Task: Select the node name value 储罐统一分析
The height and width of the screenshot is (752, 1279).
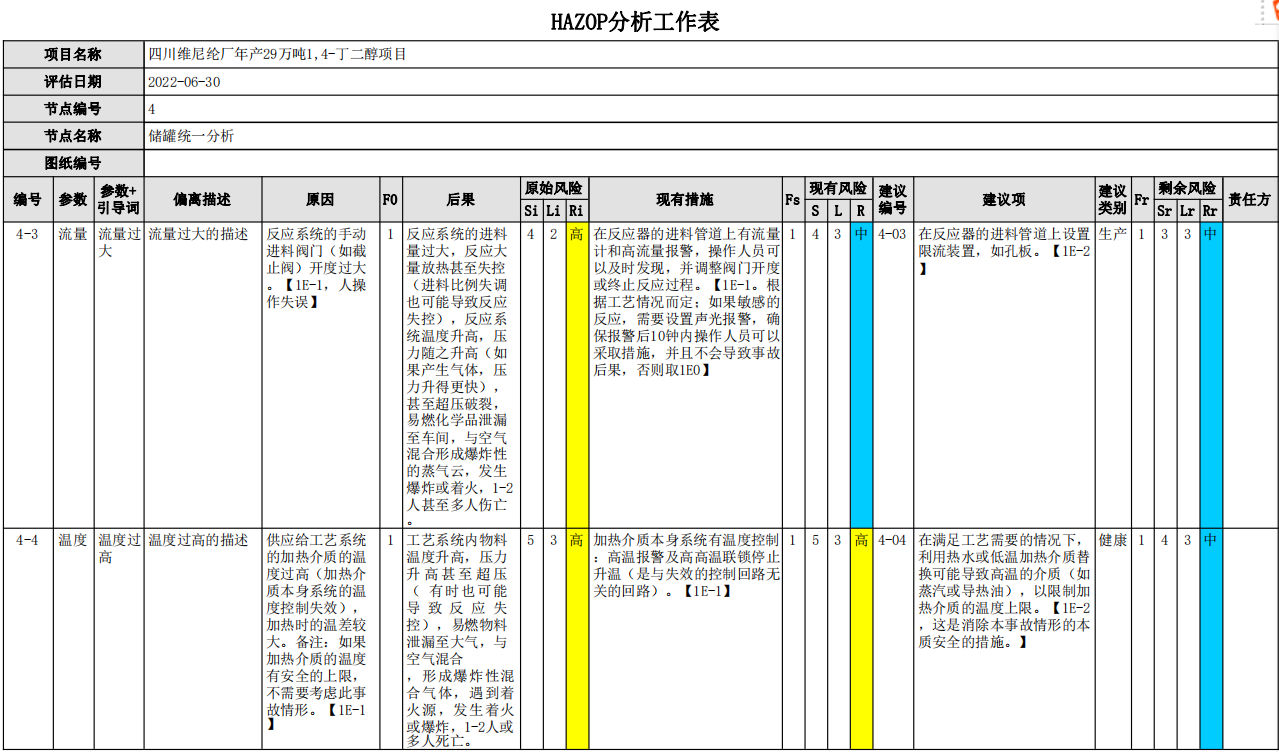Action: pos(191,136)
